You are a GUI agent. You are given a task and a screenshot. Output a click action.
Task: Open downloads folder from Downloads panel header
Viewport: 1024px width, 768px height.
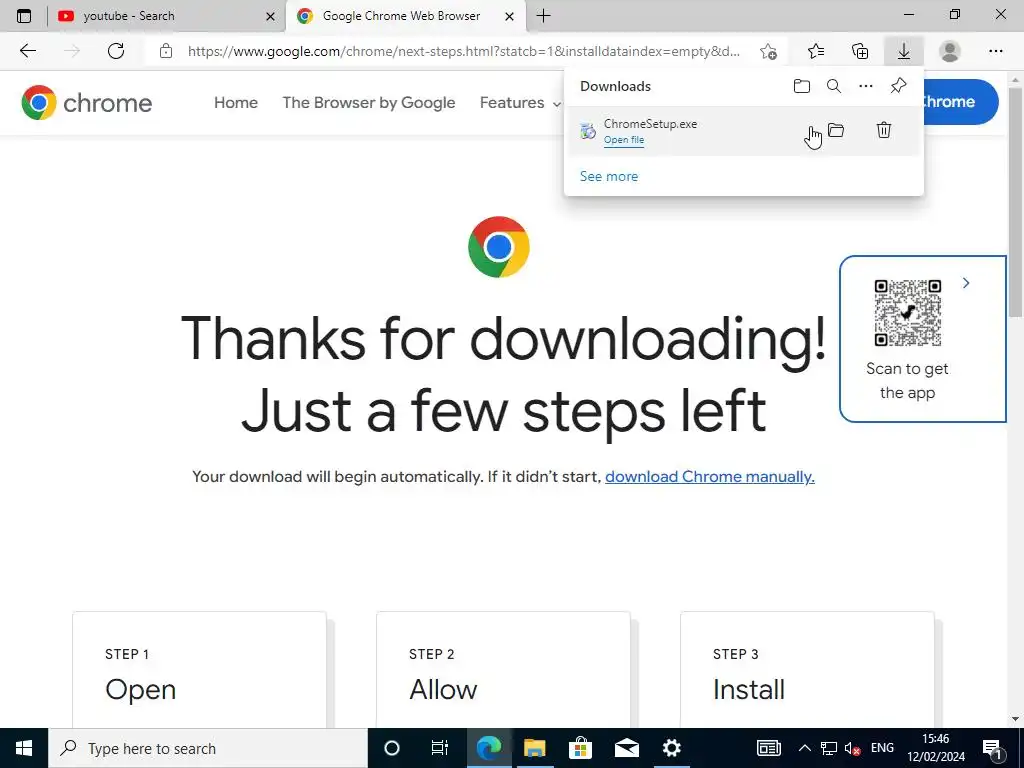(x=802, y=86)
